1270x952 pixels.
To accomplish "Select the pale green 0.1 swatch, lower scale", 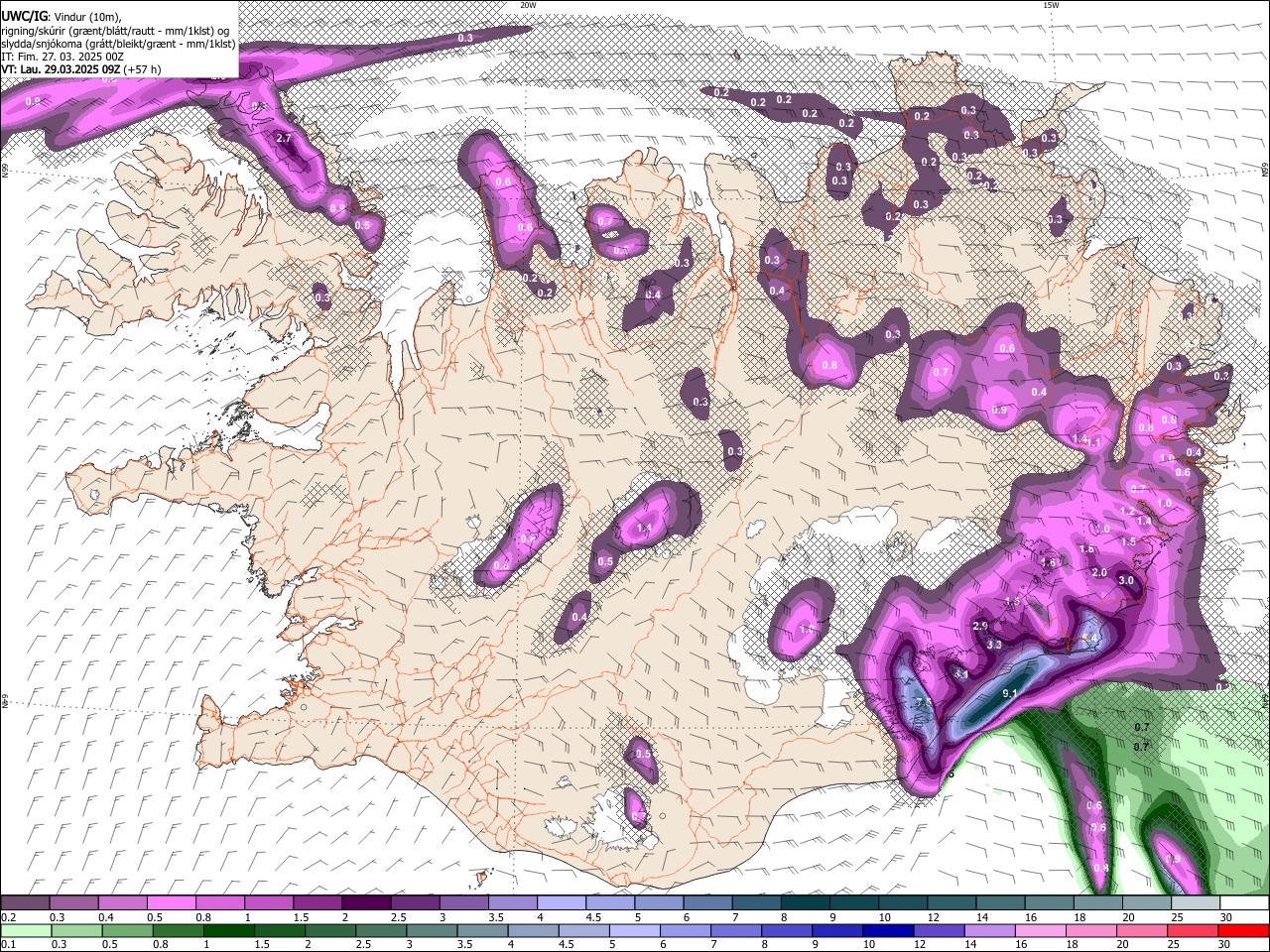I will 26,931.
